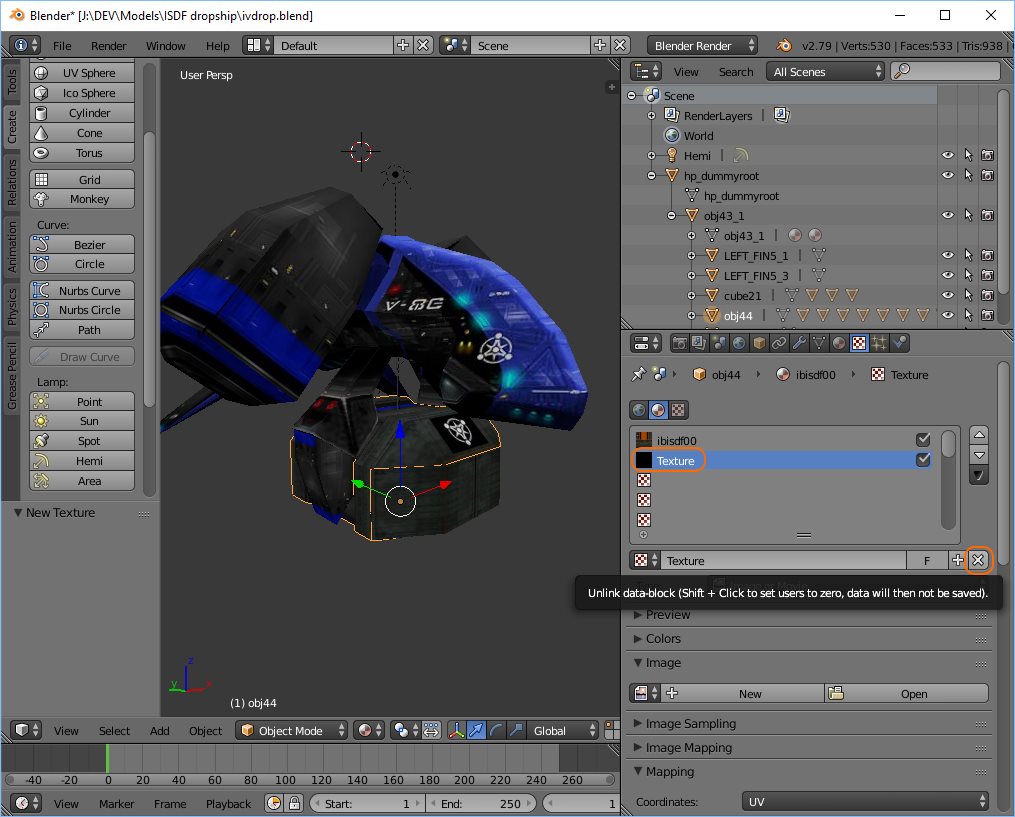This screenshot has width=1015, height=817.
Task: Select the translate manipulator arrow icon
Action: pyautogui.click(x=476, y=731)
